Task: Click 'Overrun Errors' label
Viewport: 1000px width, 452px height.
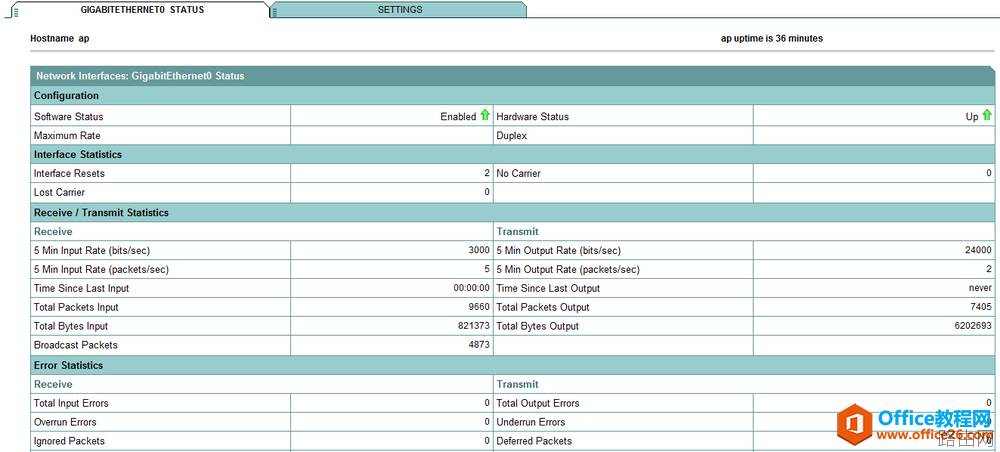Action: 65,422
